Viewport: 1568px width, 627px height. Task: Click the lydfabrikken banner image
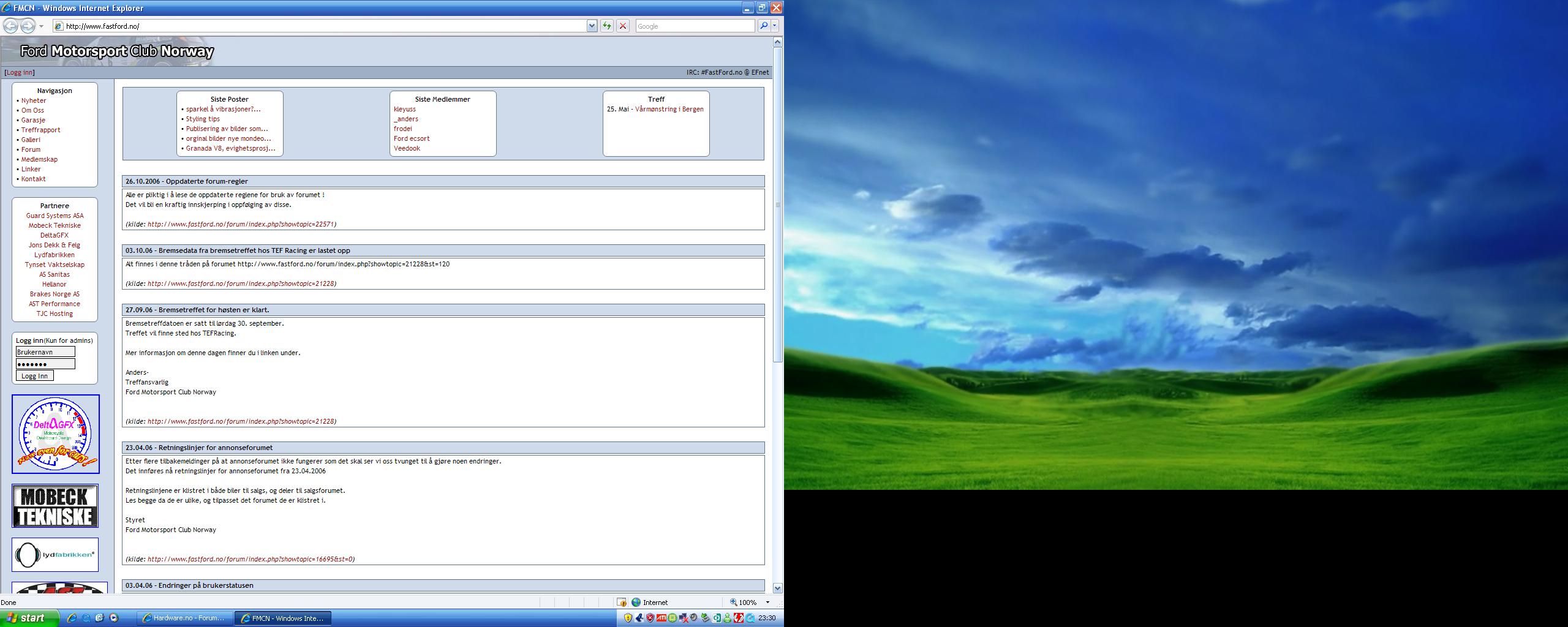(x=55, y=555)
